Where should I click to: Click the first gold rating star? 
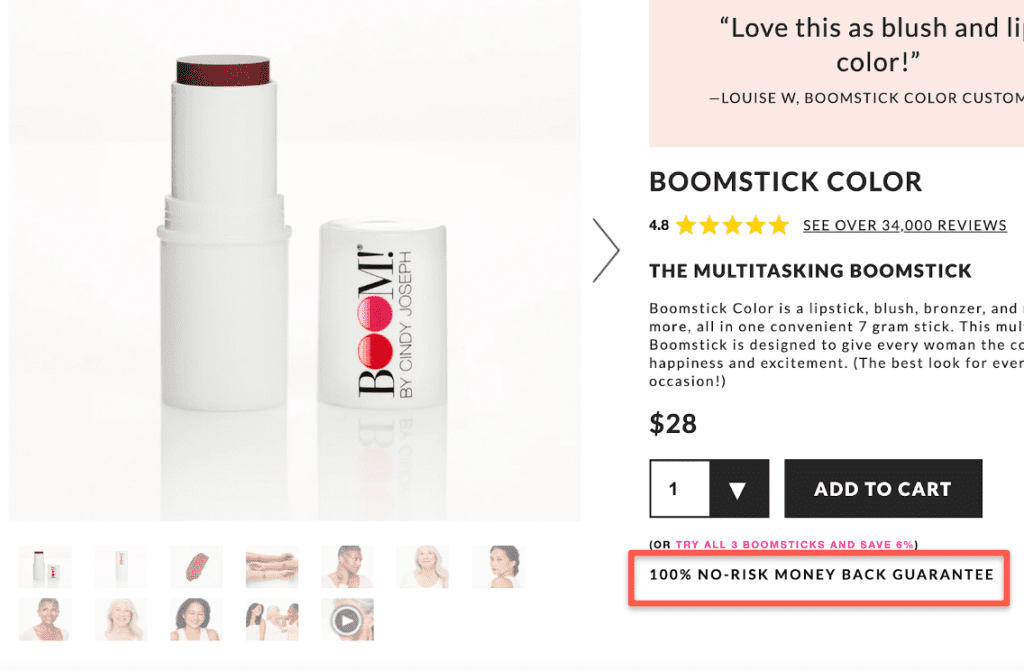(x=688, y=225)
